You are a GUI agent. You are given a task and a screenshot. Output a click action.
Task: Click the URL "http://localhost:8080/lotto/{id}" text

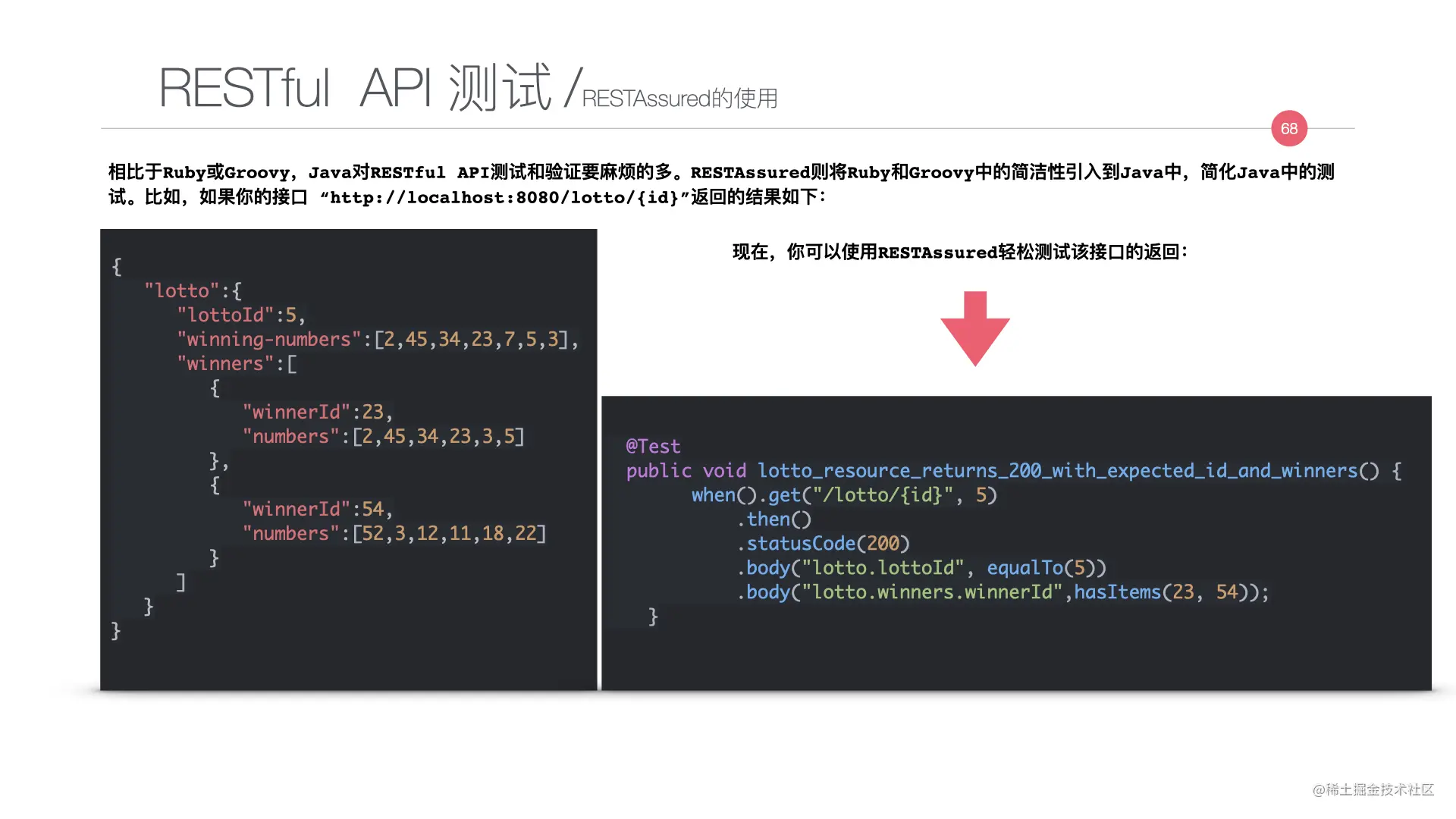click(504, 197)
